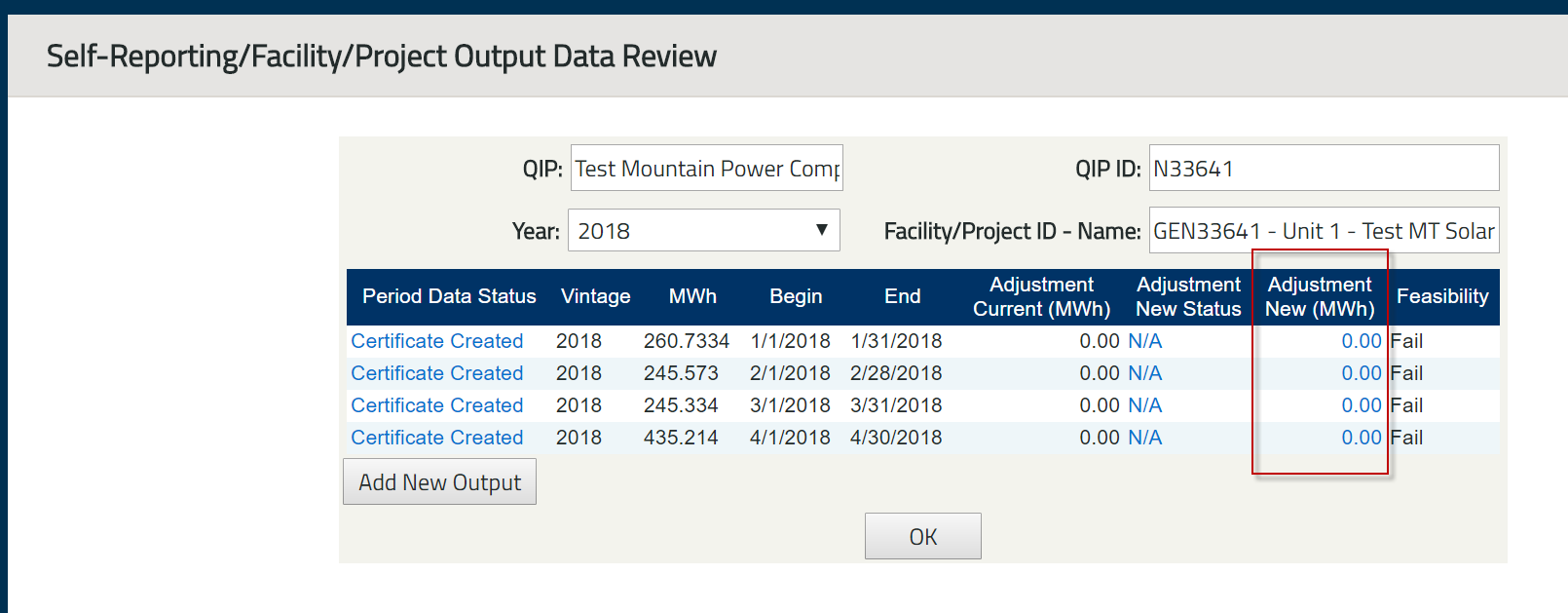The height and width of the screenshot is (613, 1568).
Task: Click N/A adjustment status for 2/1/2018 row
Action: pyautogui.click(x=1144, y=373)
